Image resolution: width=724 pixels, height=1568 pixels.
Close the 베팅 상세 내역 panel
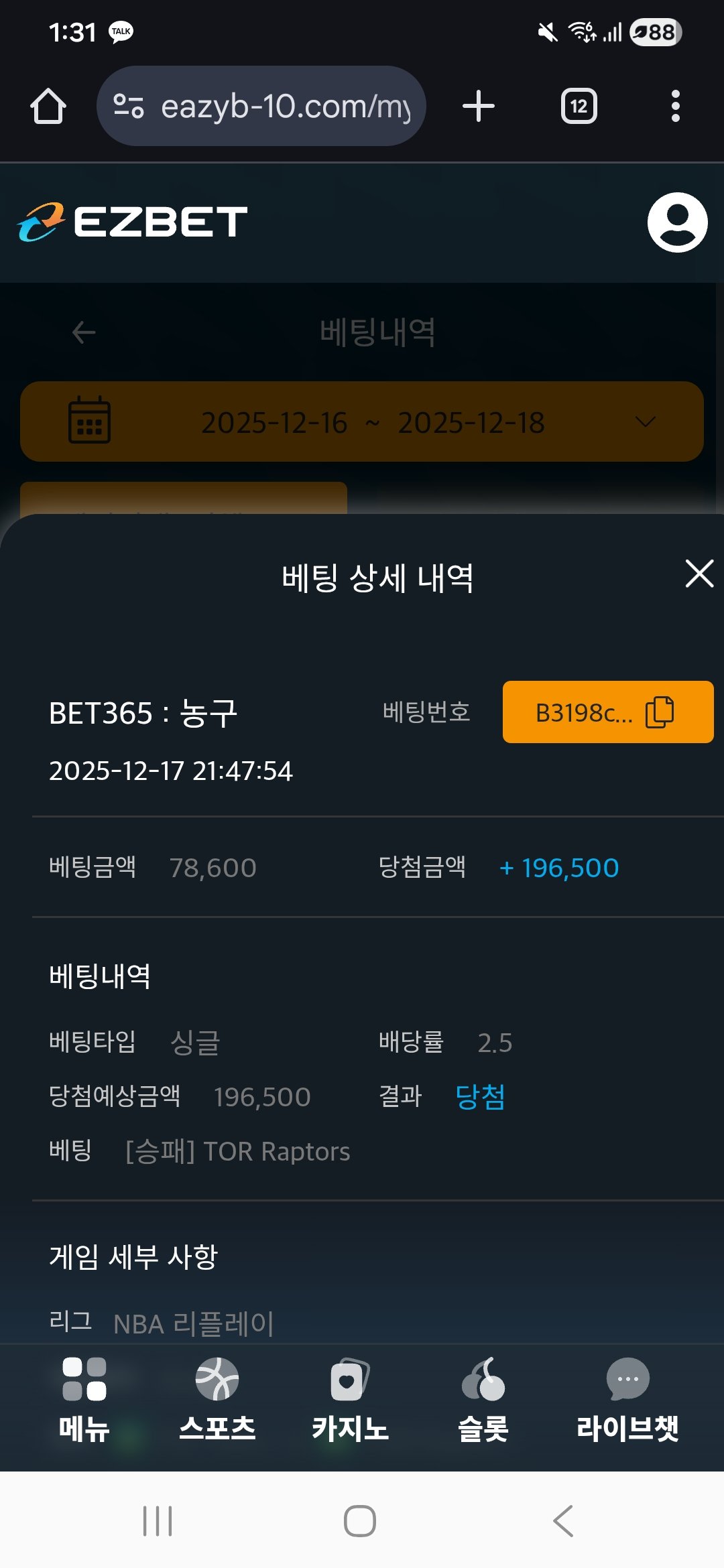699,574
